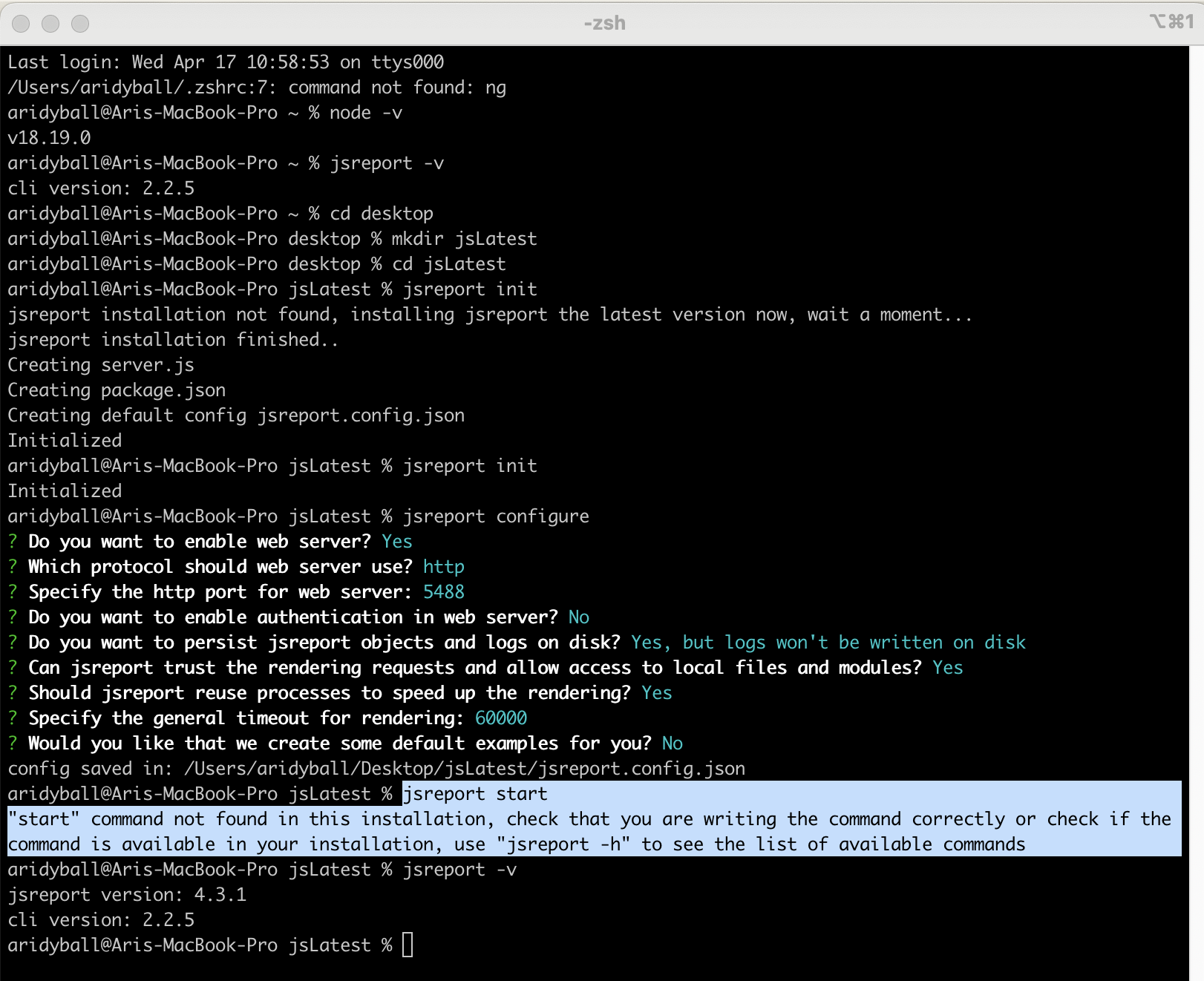The width and height of the screenshot is (1204, 981).
Task: Click the "jsreport configure" command text
Action: pos(496,516)
